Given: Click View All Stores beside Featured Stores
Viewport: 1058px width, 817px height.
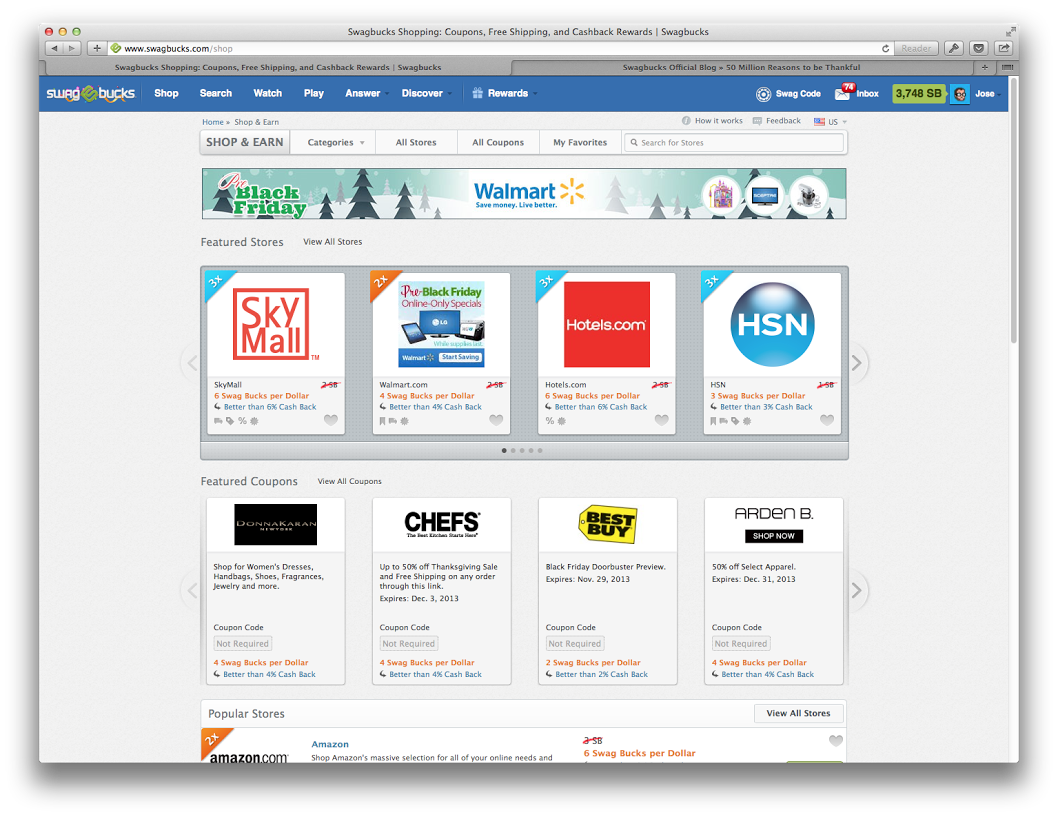Looking at the screenshot, I should click(333, 242).
